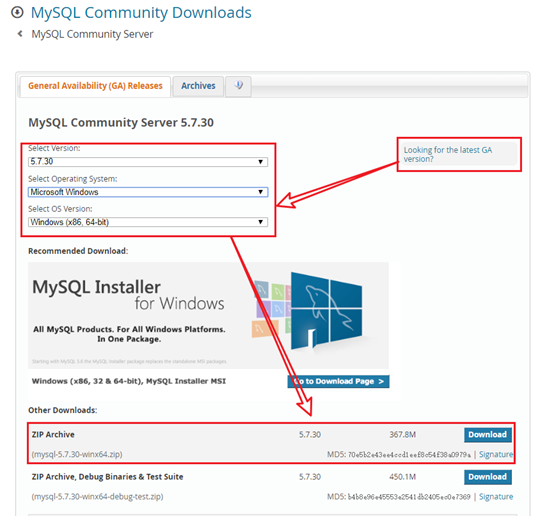Click the back chevron before MySQL Community Server
Viewport: 554px width, 516px height.
tap(20, 34)
